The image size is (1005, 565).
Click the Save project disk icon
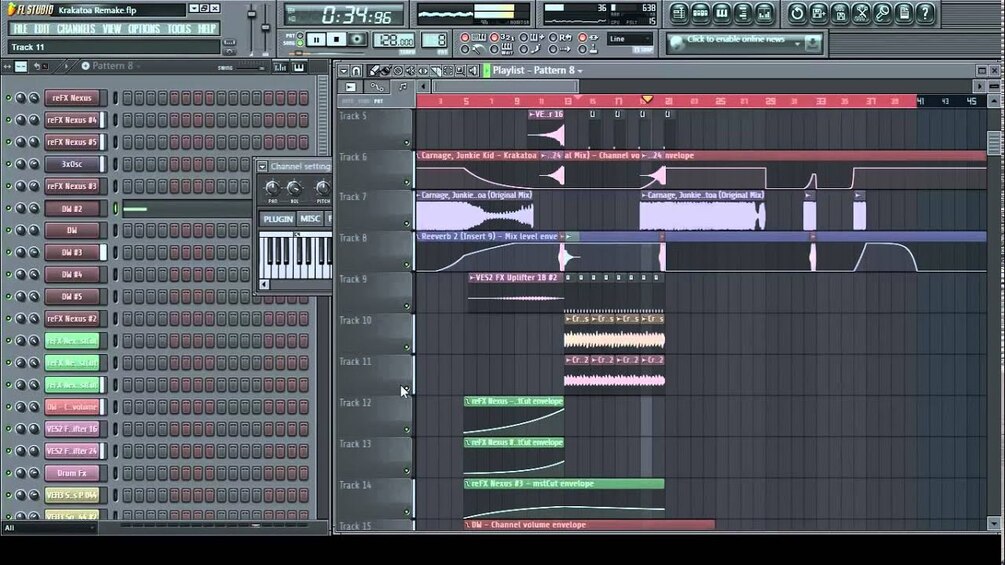818,13
